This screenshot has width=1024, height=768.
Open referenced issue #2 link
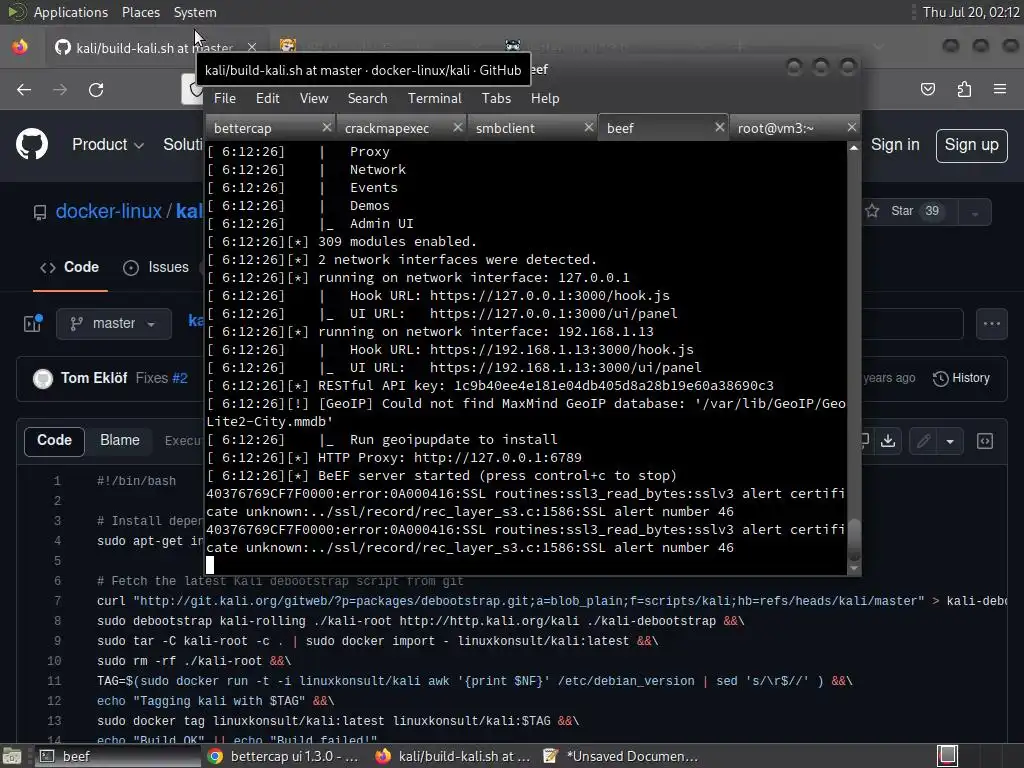point(180,378)
